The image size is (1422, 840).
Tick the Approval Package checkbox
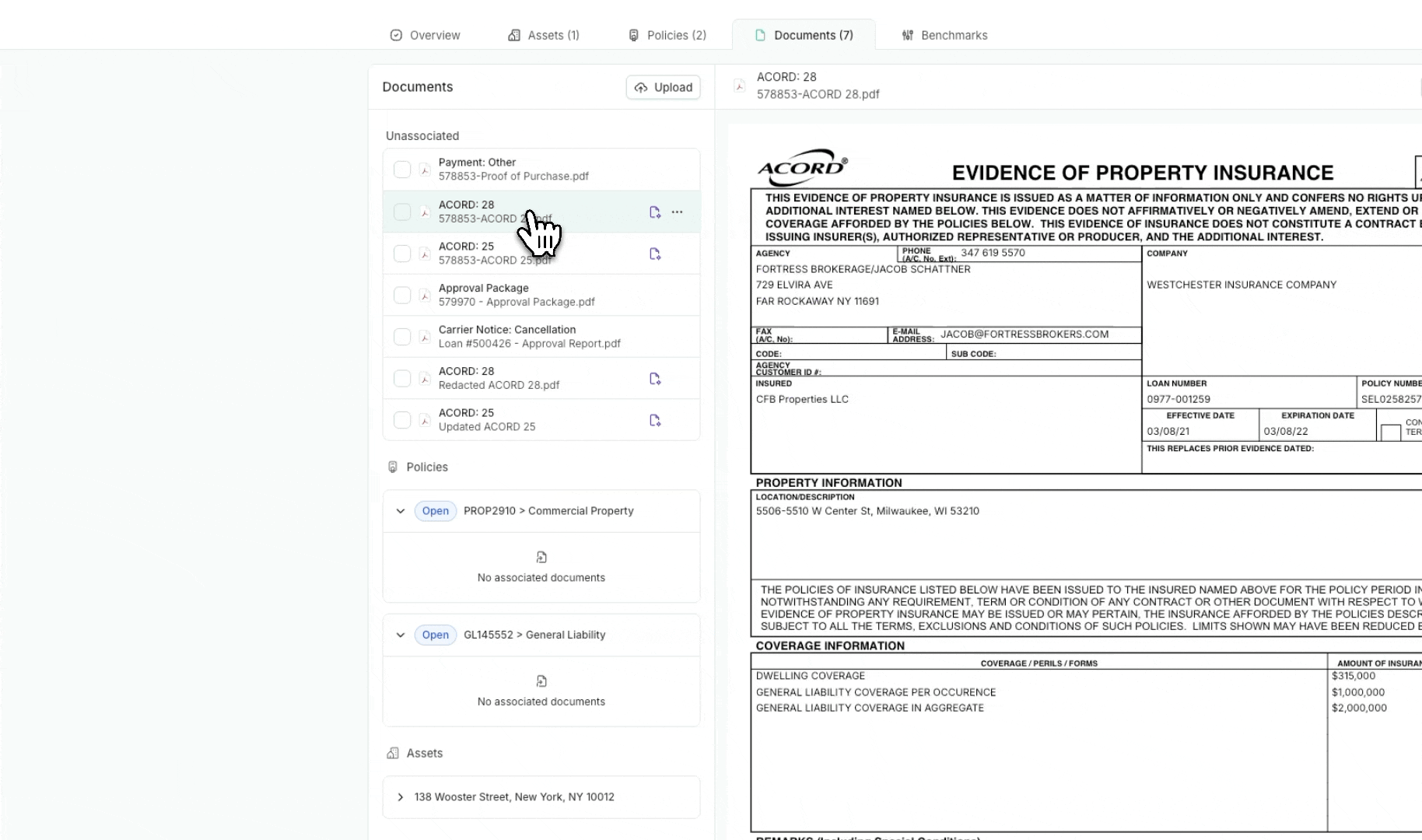pos(402,296)
